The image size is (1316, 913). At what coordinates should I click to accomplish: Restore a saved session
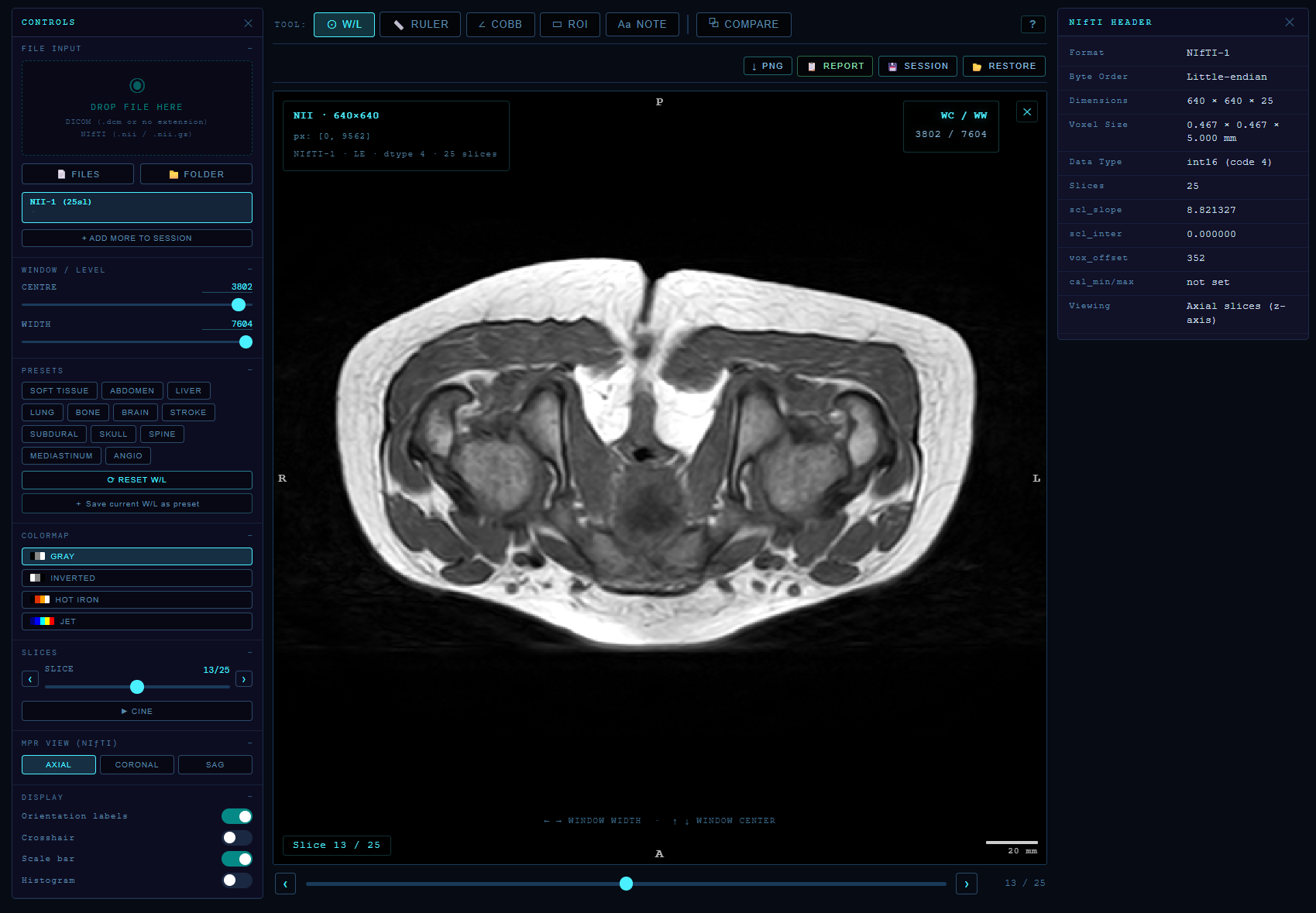point(1004,67)
